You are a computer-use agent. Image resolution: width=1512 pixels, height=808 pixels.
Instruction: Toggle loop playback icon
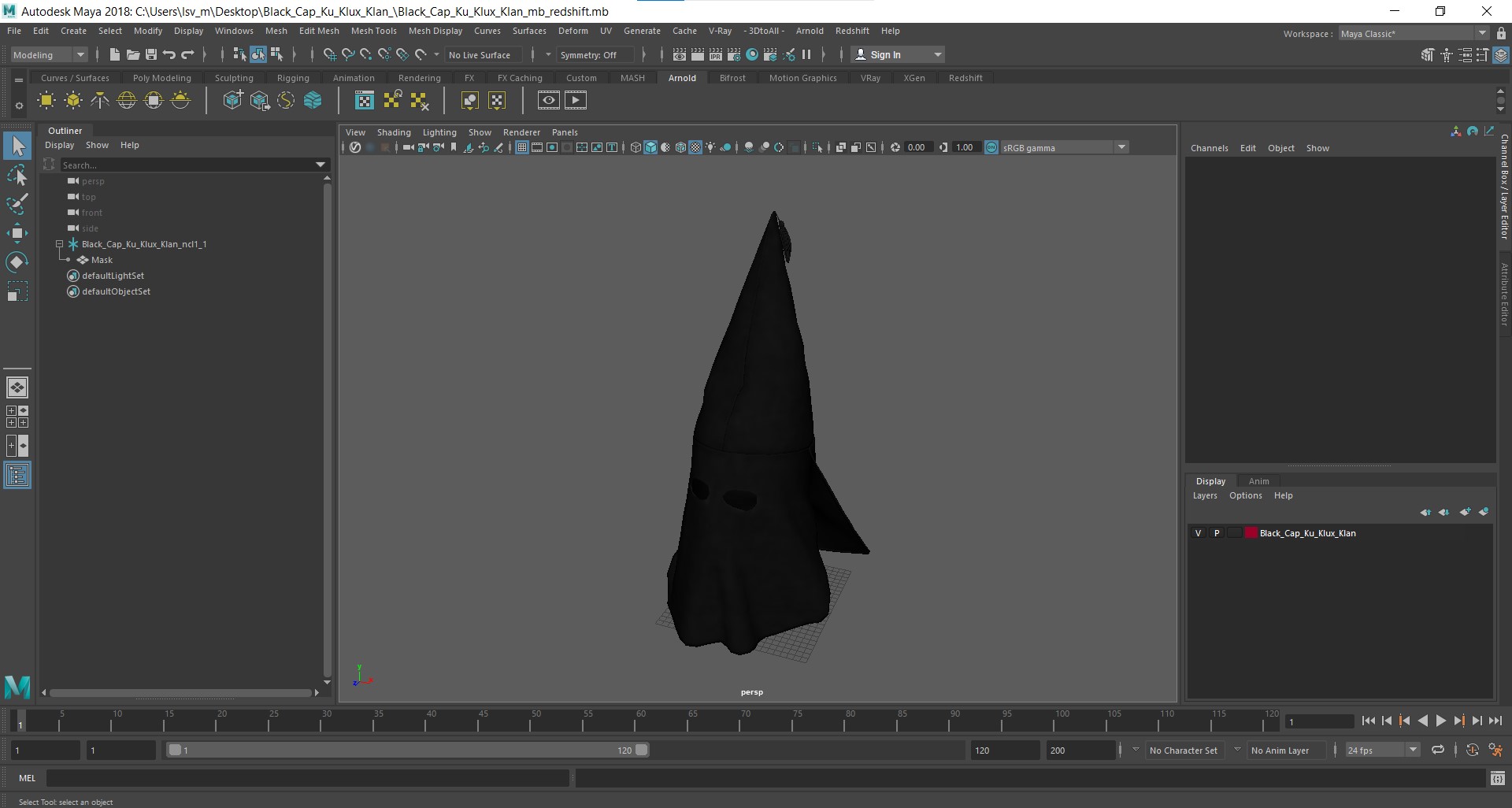click(x=1438, y=750)
